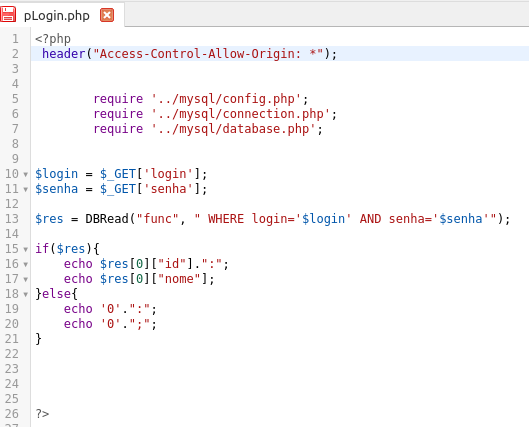
Task: Click line number 13 in the gutter
Action: tap(12, 219)
